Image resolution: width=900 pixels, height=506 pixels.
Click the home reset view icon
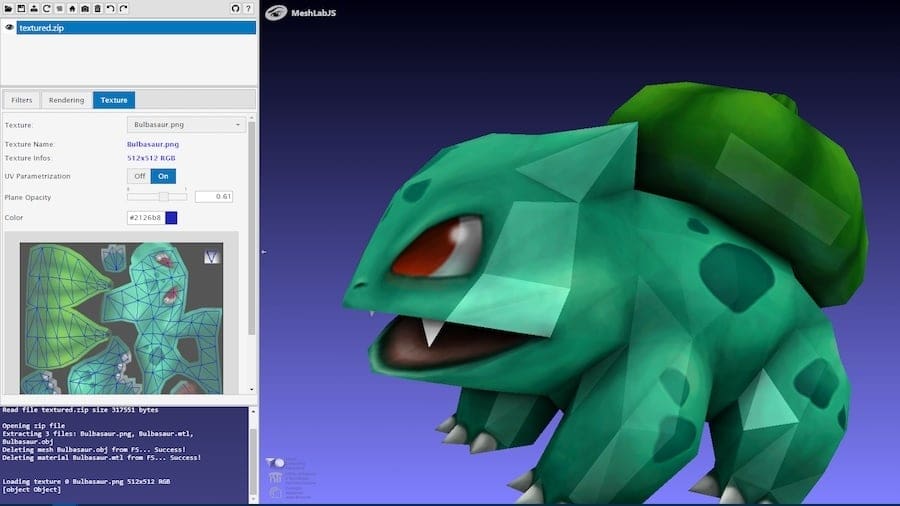point(72,9)
